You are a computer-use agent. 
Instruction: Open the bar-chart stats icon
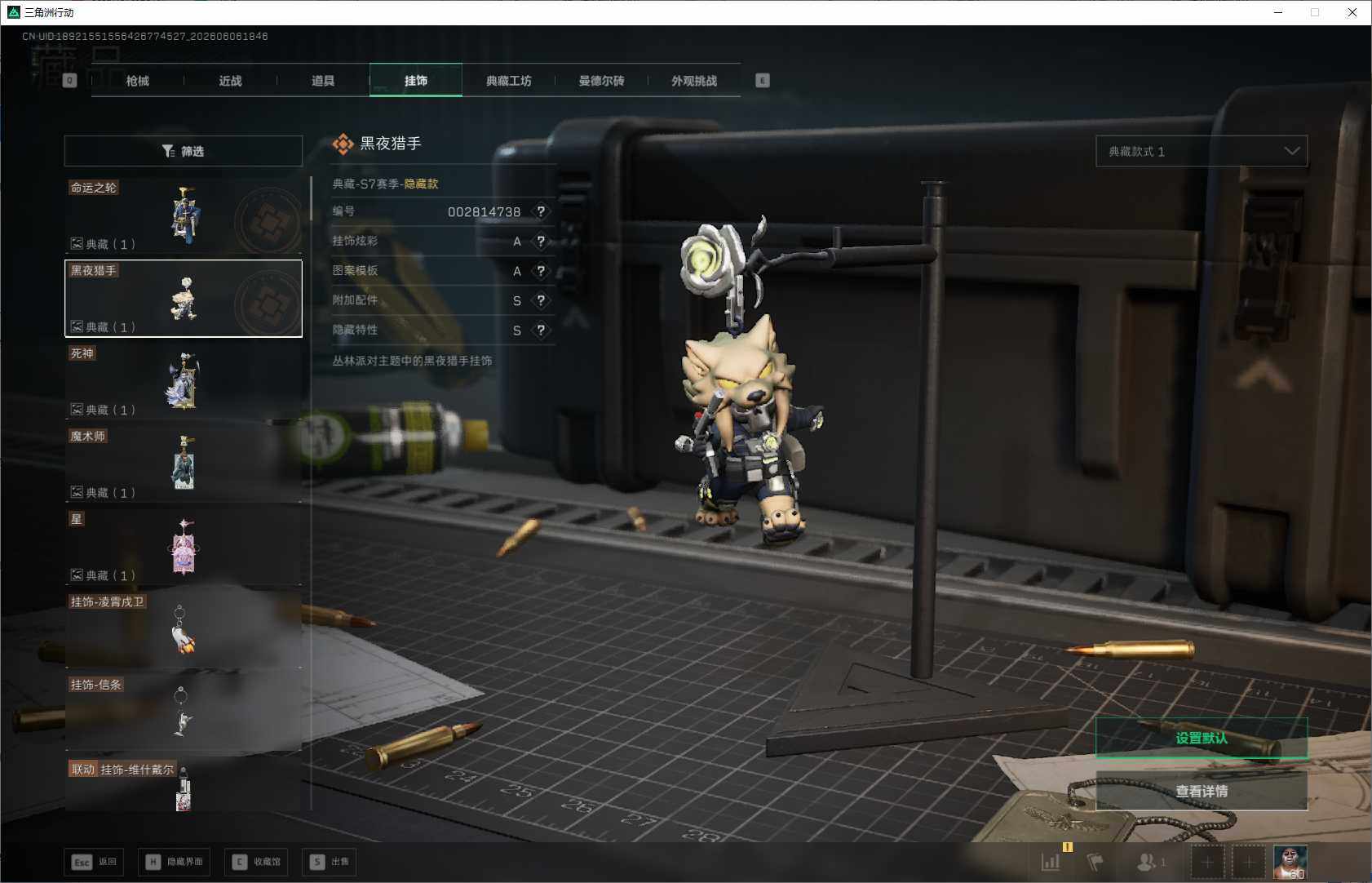[x=1051, y=861]
